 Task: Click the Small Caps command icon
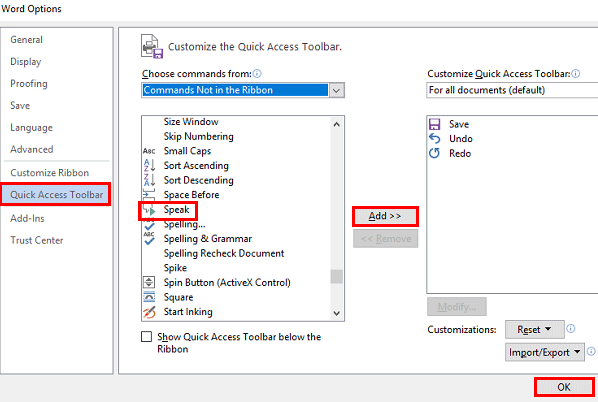pos(149,151)
